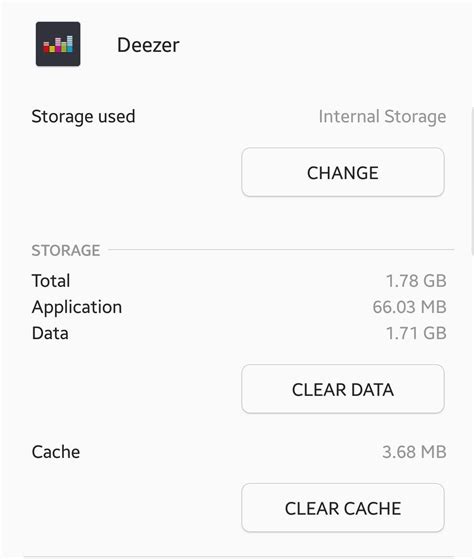This screenshot has width=474, height=559.
Task: Click the 1.71 GB data value
Action: (x=416, y=333)
